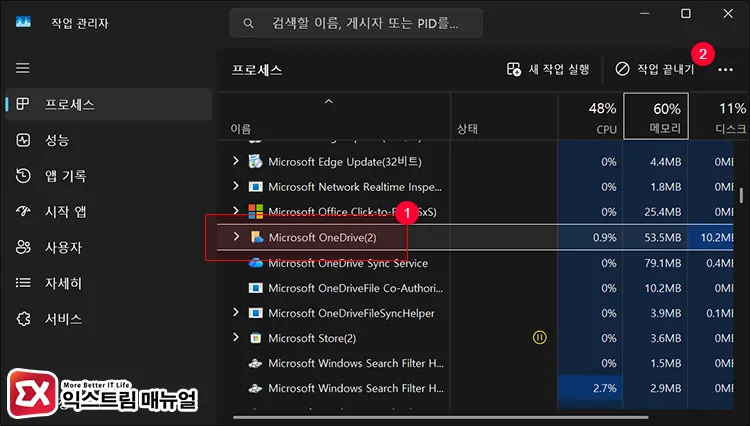750x426 pixels.
Task: Click the search box for name or PID
Action: pos(356,23)
